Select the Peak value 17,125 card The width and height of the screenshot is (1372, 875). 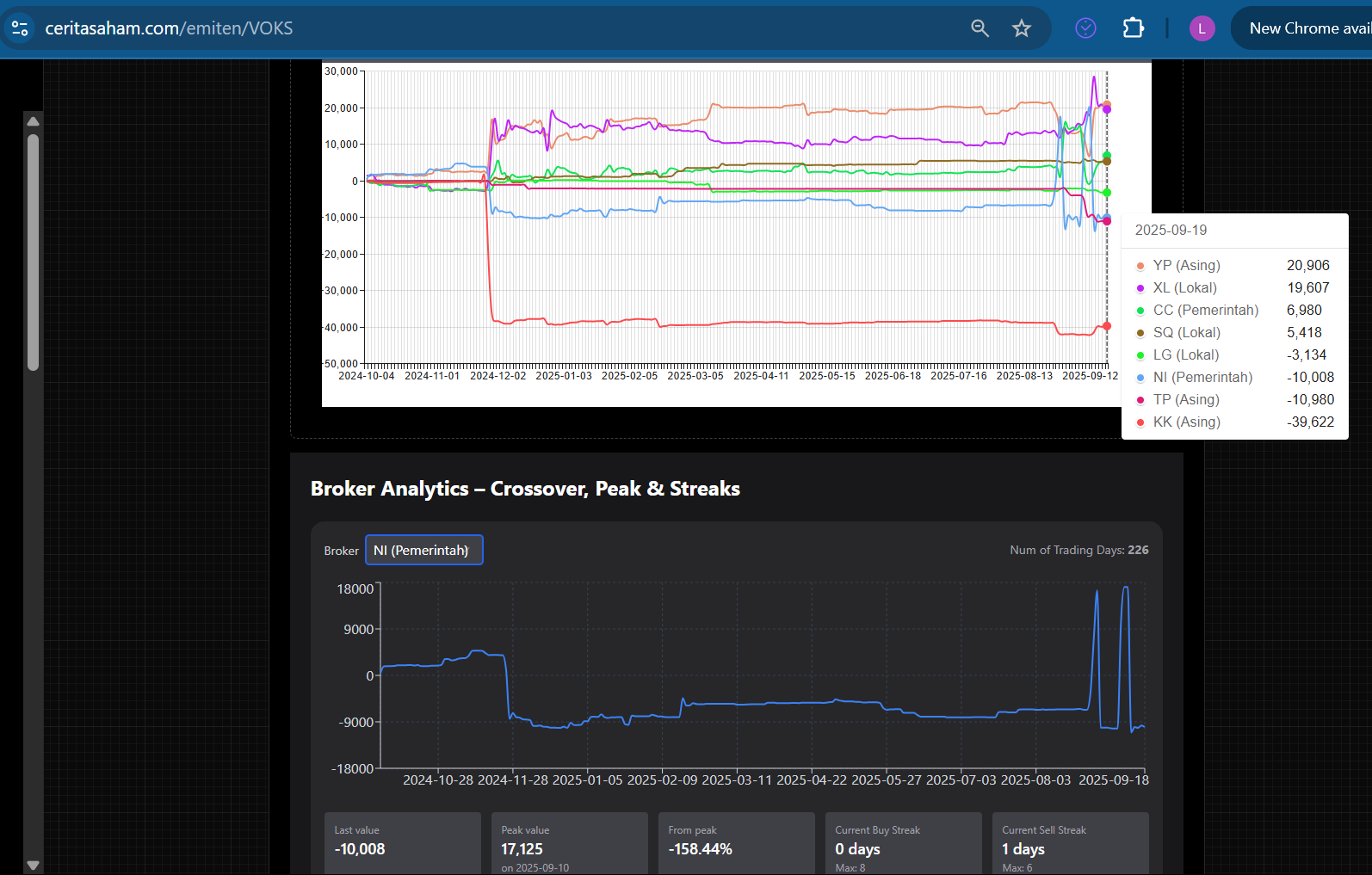[569, 843]
